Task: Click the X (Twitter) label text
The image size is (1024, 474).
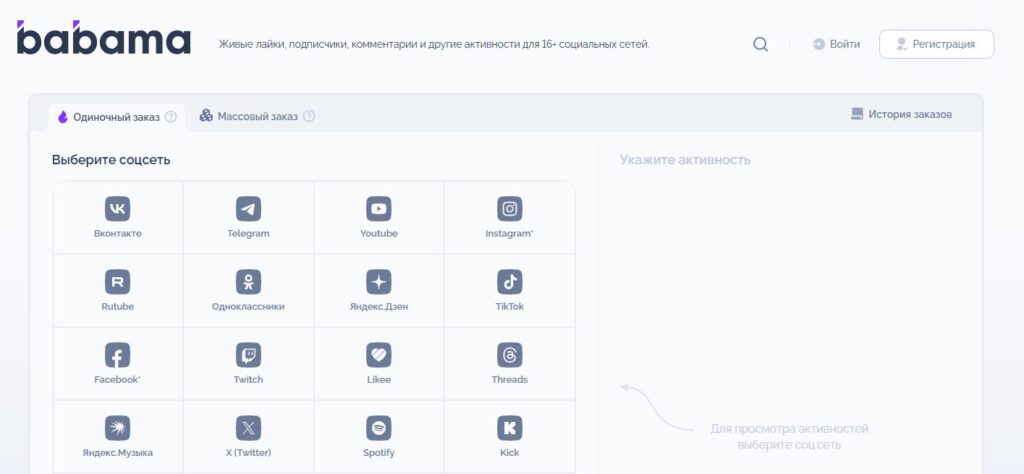Action: pyautogui.click(x=248, y=453)
